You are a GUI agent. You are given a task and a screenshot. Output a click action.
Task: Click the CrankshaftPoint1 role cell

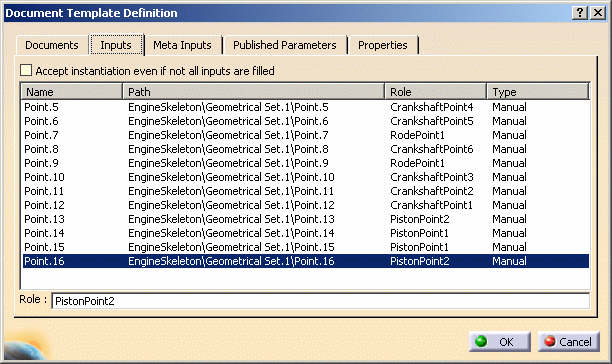[431, 205]
